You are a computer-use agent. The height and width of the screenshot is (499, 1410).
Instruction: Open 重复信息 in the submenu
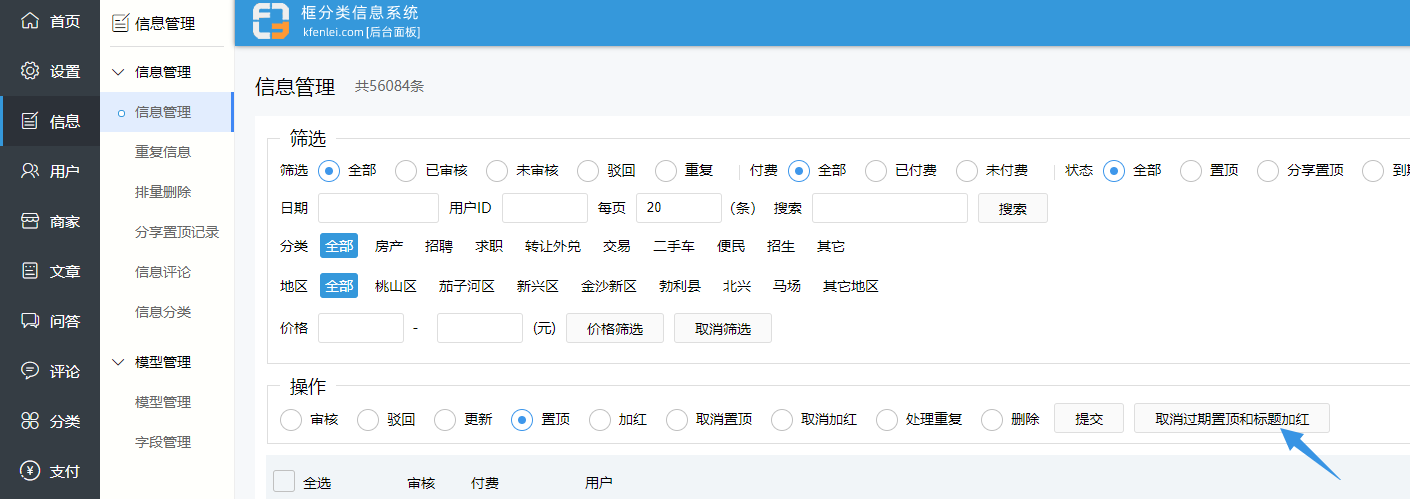click(163, 152)
